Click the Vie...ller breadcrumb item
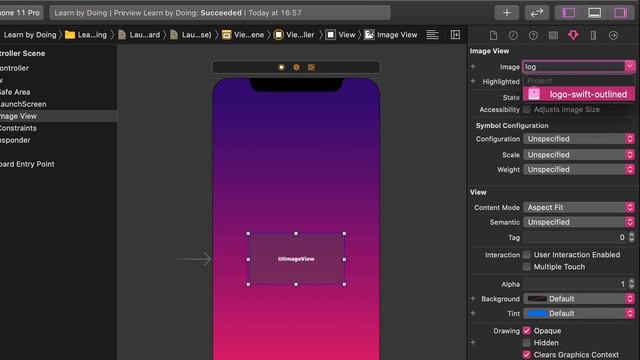This screenshot has height=360, width=640. click(x=295, y=35)
